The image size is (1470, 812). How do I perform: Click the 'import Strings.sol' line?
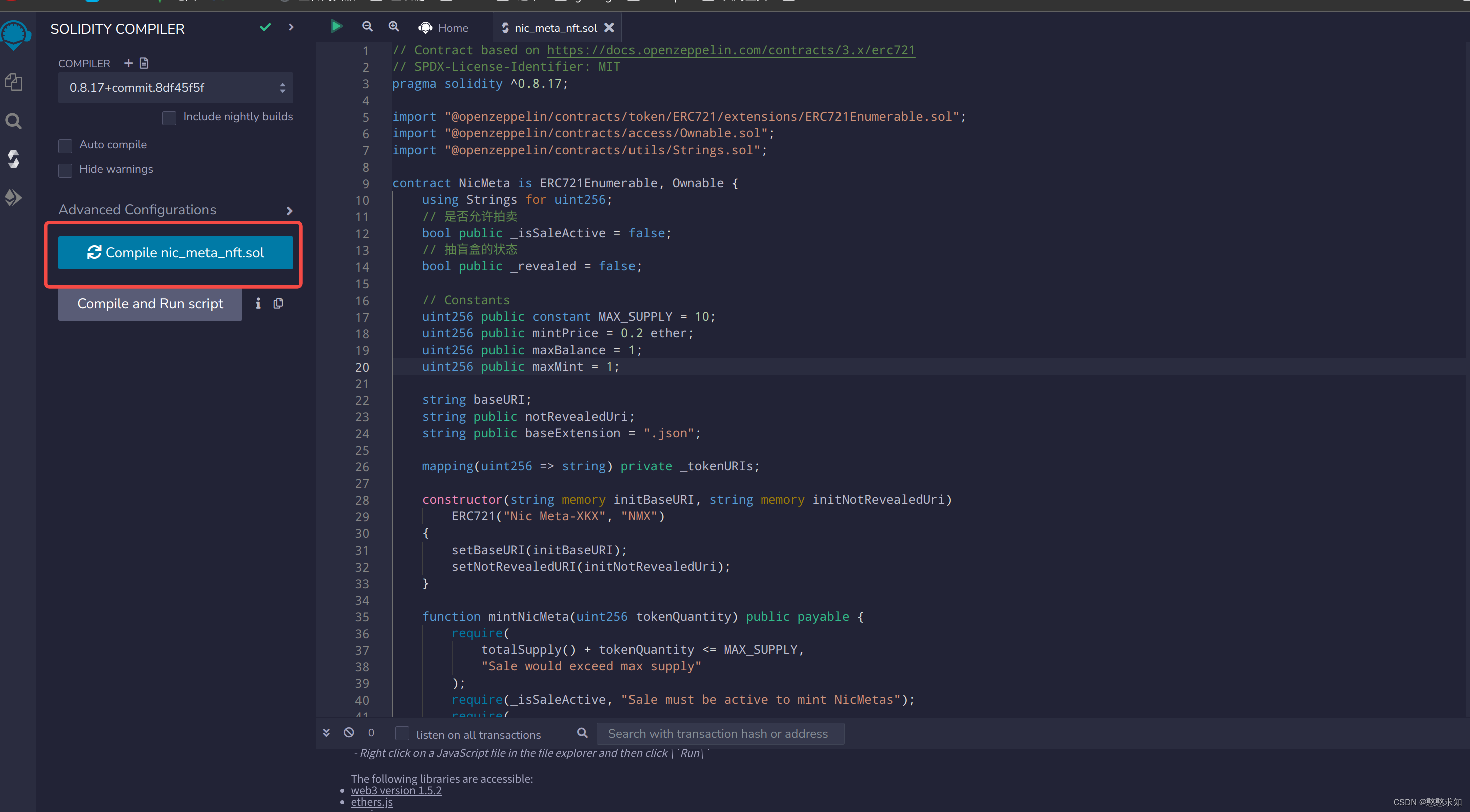tap(580, 151)
